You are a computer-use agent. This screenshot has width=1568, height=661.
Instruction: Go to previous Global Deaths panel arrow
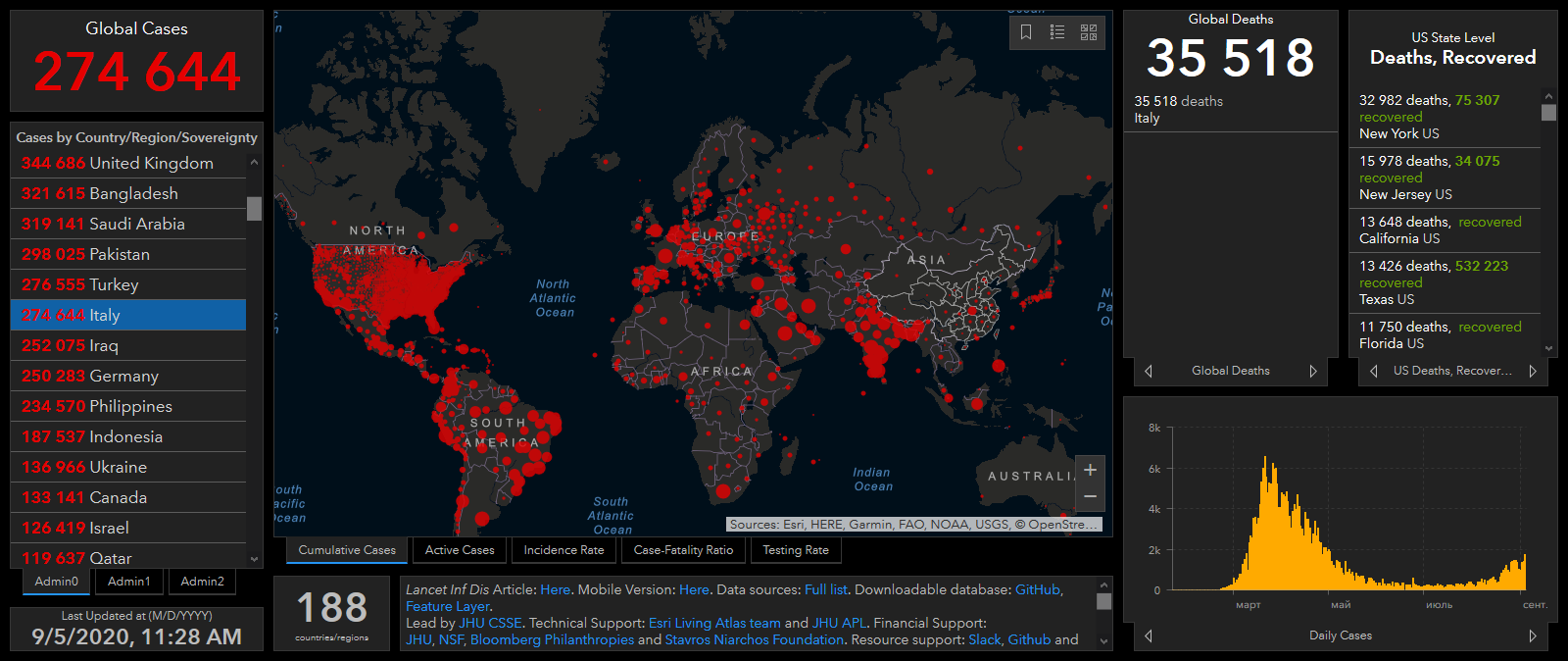1149,371
